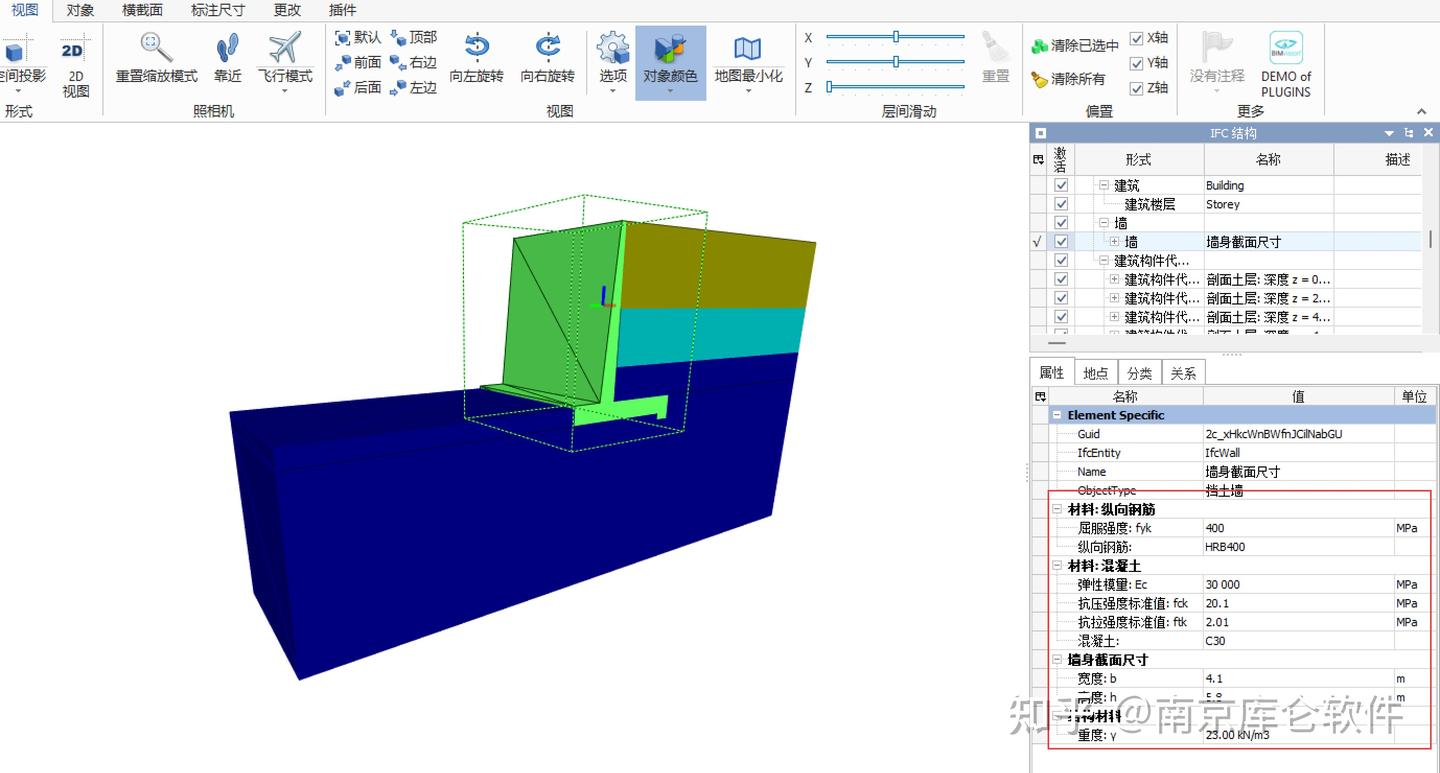Open the IFC 结构 column chooser icon
This screenshot has height=773, width=1440.
click(x=1038, y=160)
